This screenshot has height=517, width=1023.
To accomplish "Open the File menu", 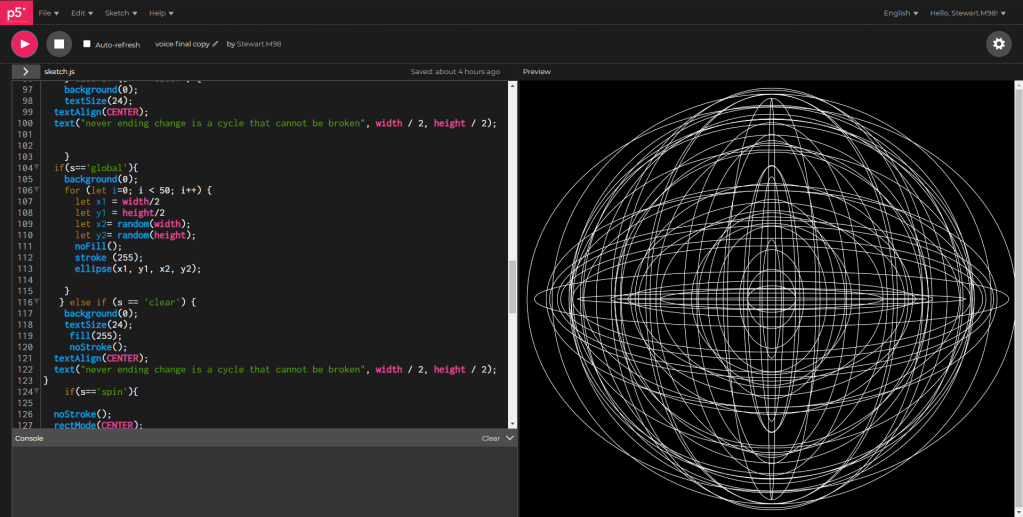I will click(x=48, y=13).
